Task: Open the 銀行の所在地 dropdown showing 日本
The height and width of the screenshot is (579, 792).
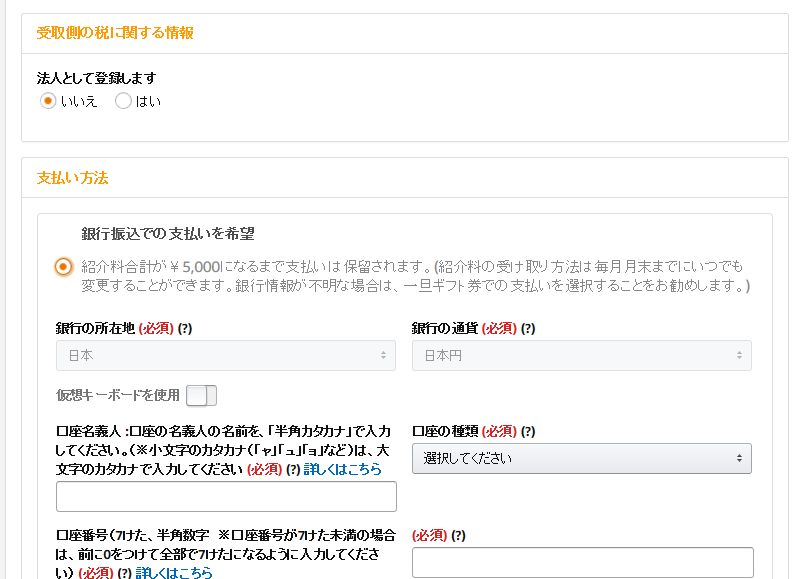Action: point(226,355)
